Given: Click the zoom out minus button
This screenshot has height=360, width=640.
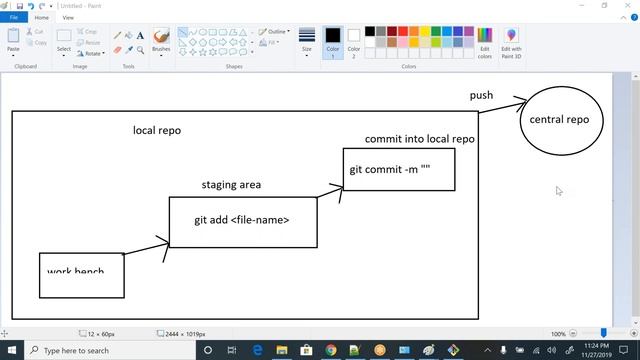Looking at the screenshot, I should tap(573, 333).
